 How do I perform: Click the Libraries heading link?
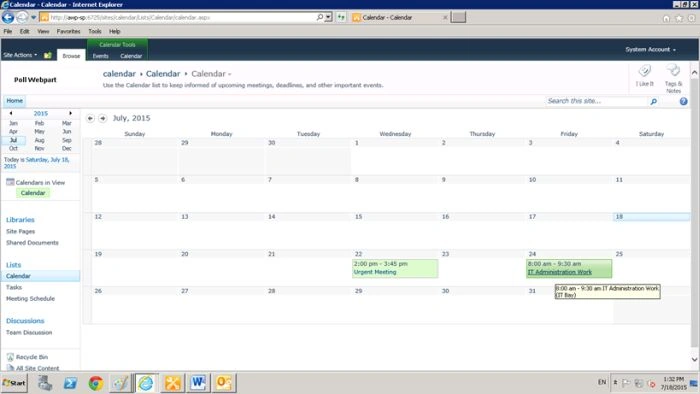click(20, 220)
